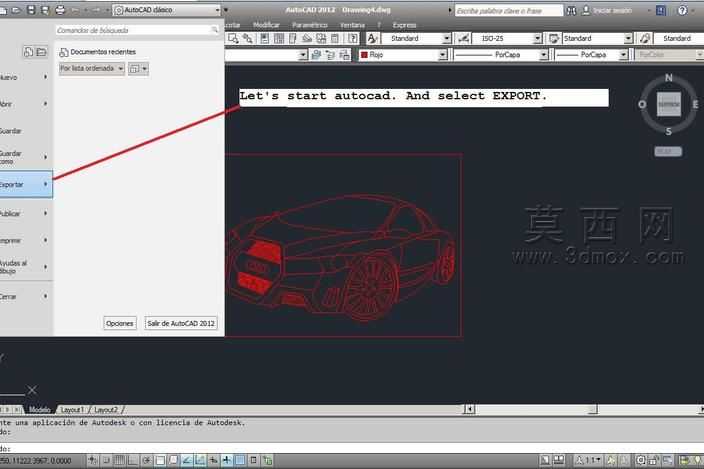Open the Imprimir menu item

[x=26, y=241]
